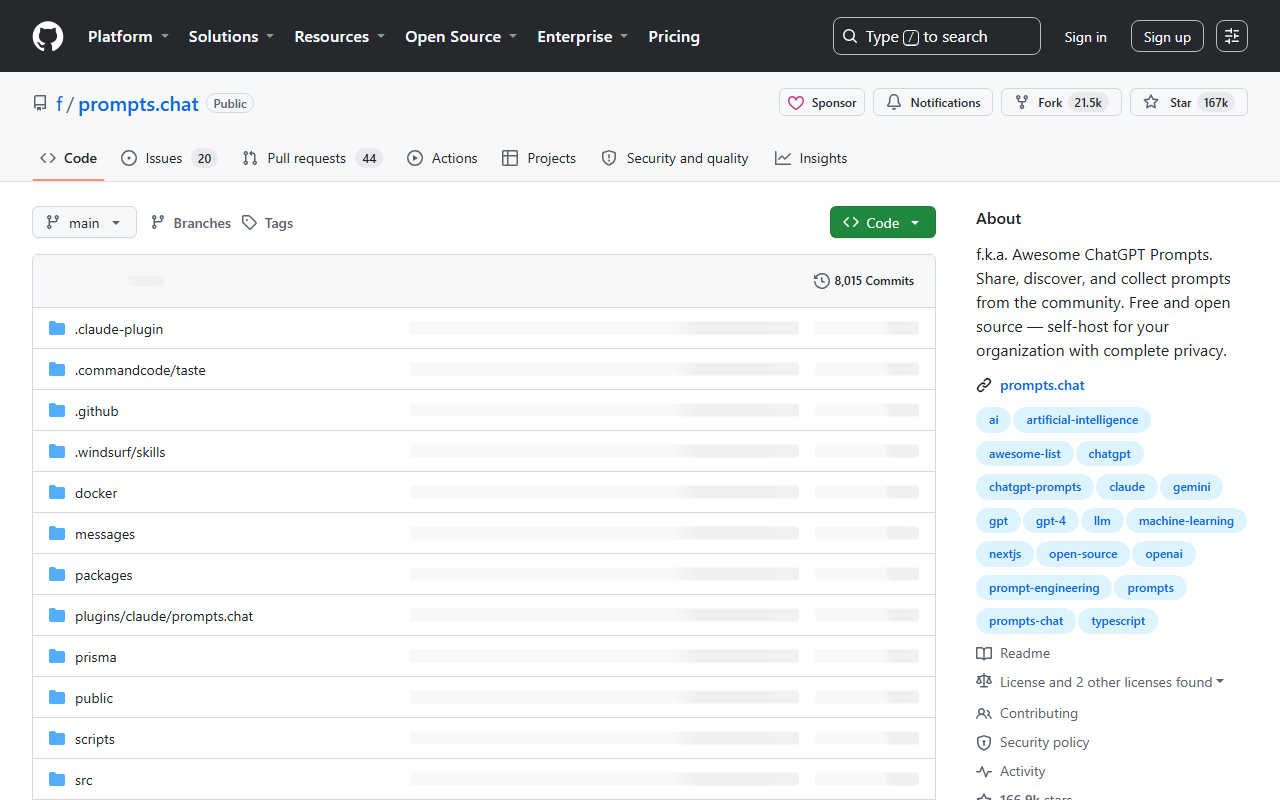
Task: Open the Projects tab
Action: click(539, 158)
